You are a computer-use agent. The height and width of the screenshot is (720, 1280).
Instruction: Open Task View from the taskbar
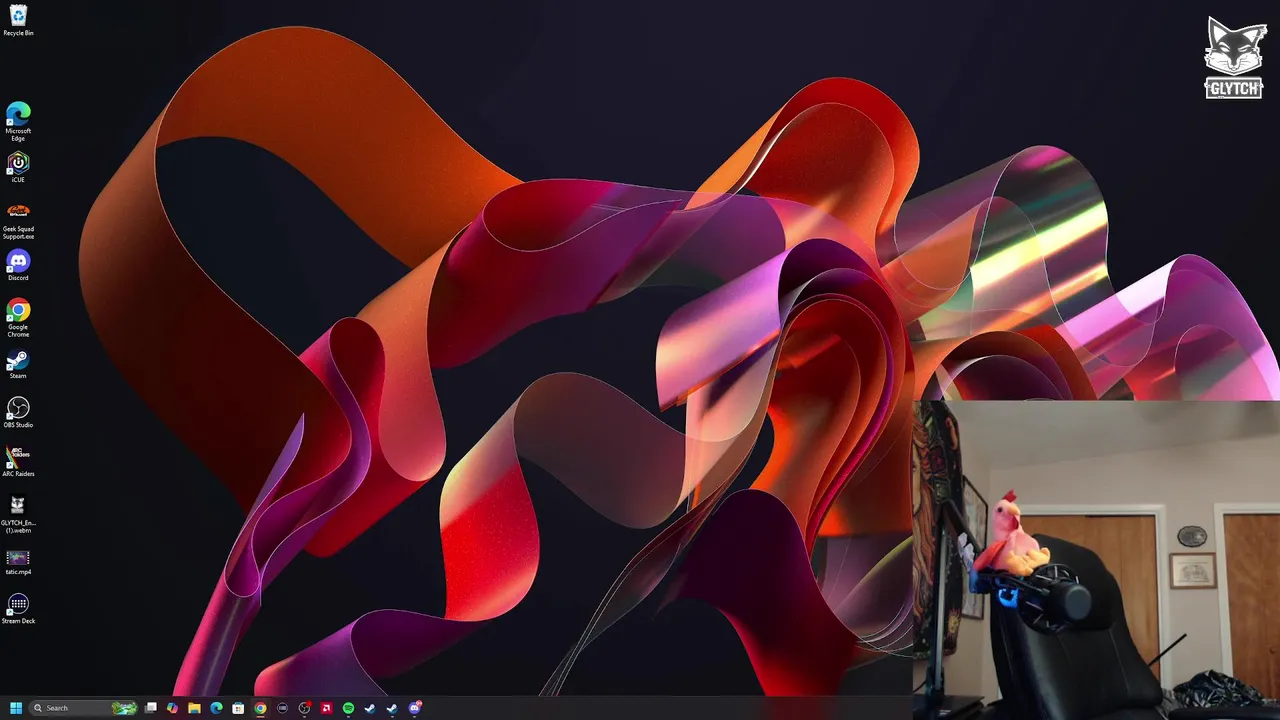[x=150, y=708]
